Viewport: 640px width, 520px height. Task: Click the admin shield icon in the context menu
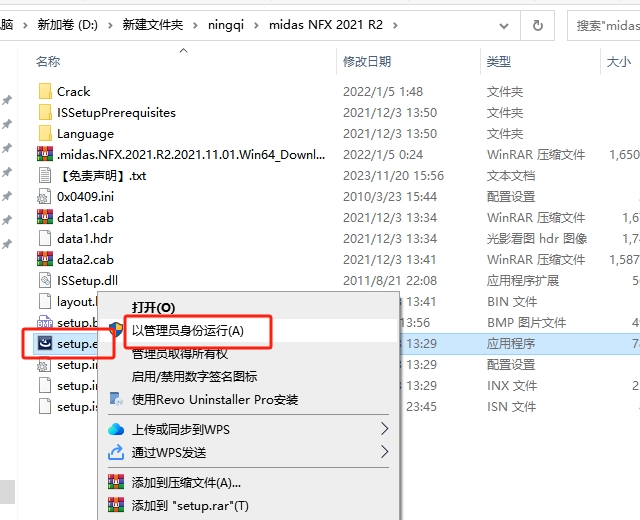click(116, 330)
